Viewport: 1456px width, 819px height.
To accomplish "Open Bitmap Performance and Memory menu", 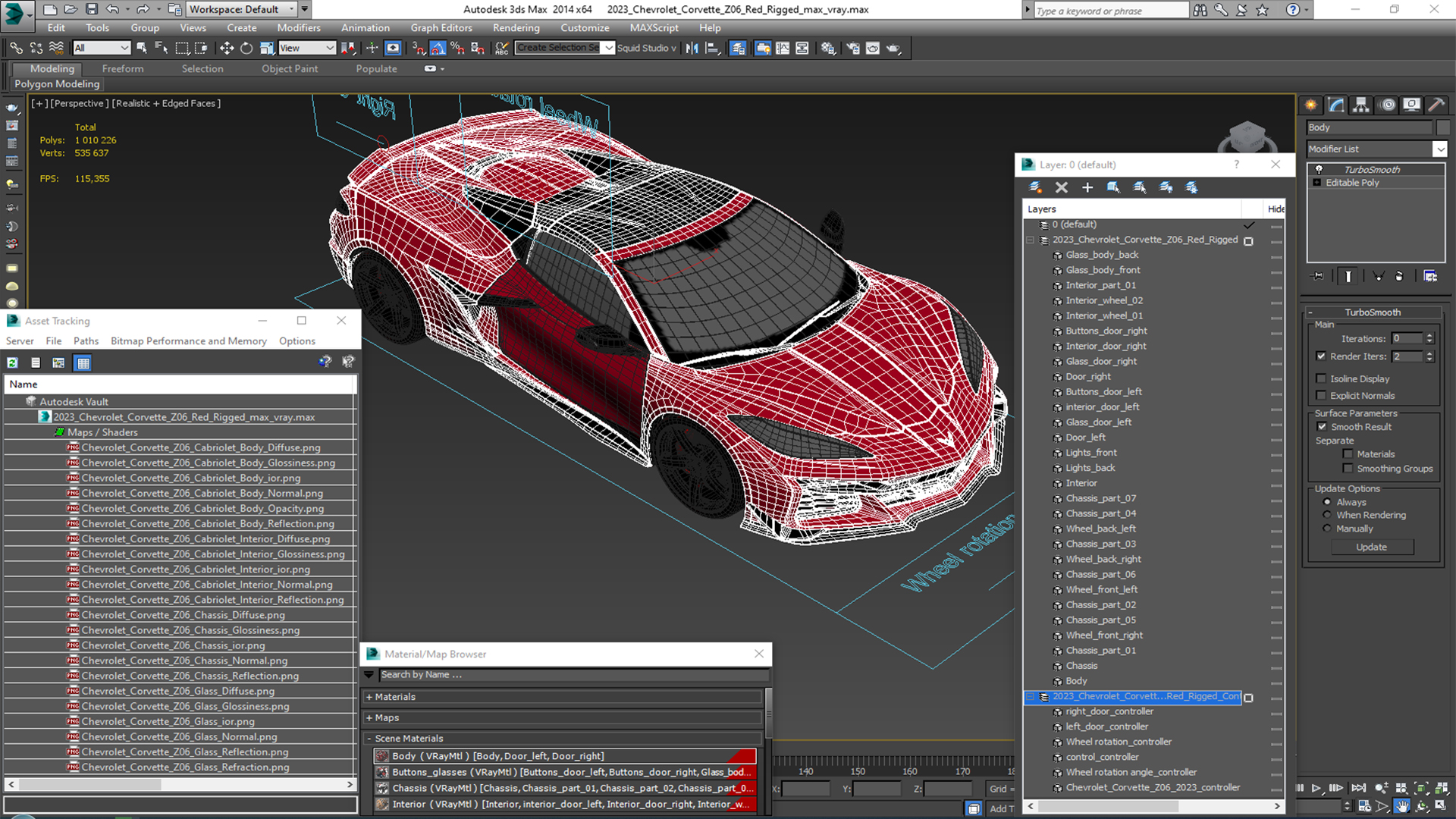I will pyautogui.click(x=189, y=341).
